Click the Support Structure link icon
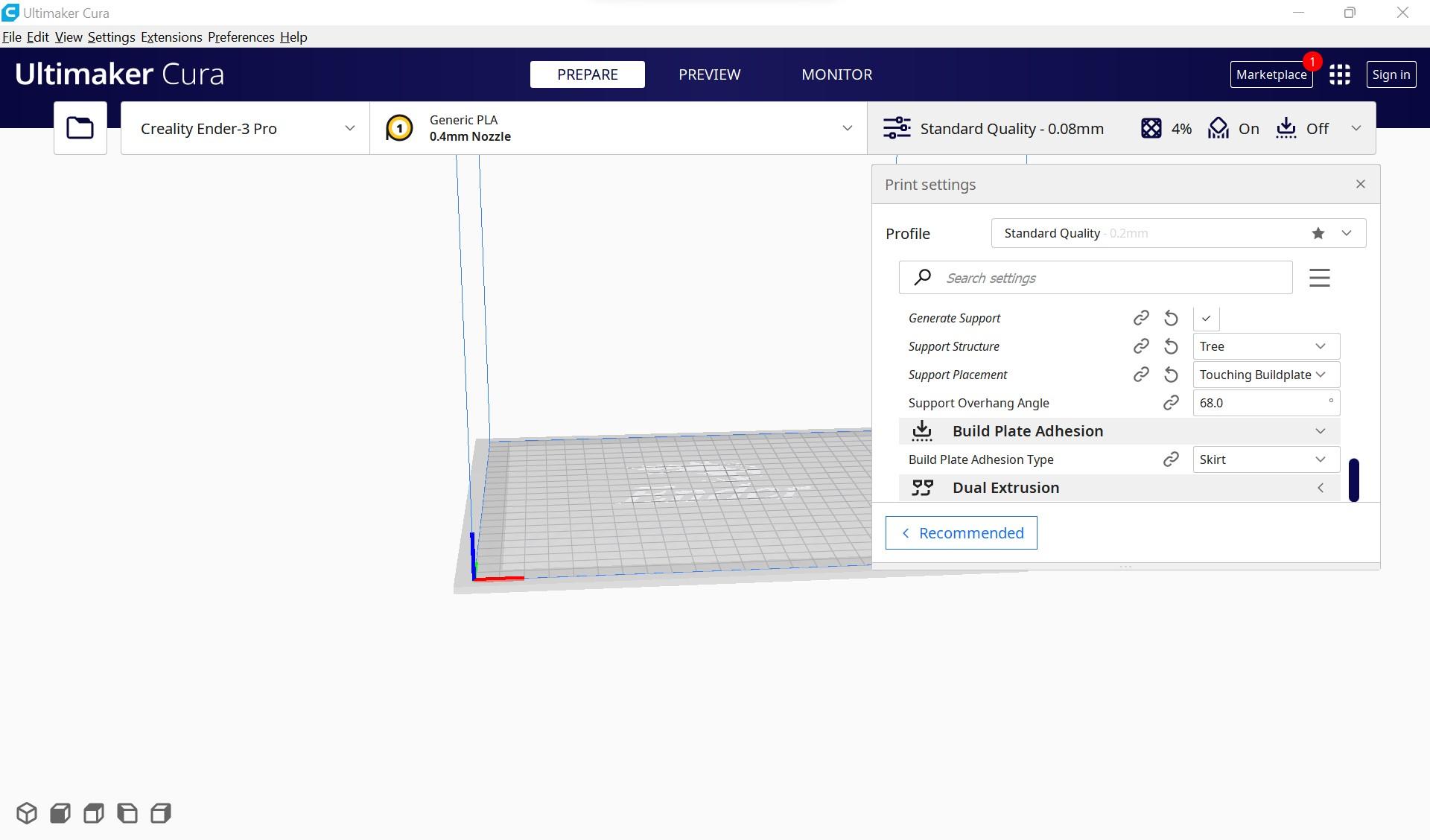Viewport: 1430px width, 840px height. (1138, 346)
